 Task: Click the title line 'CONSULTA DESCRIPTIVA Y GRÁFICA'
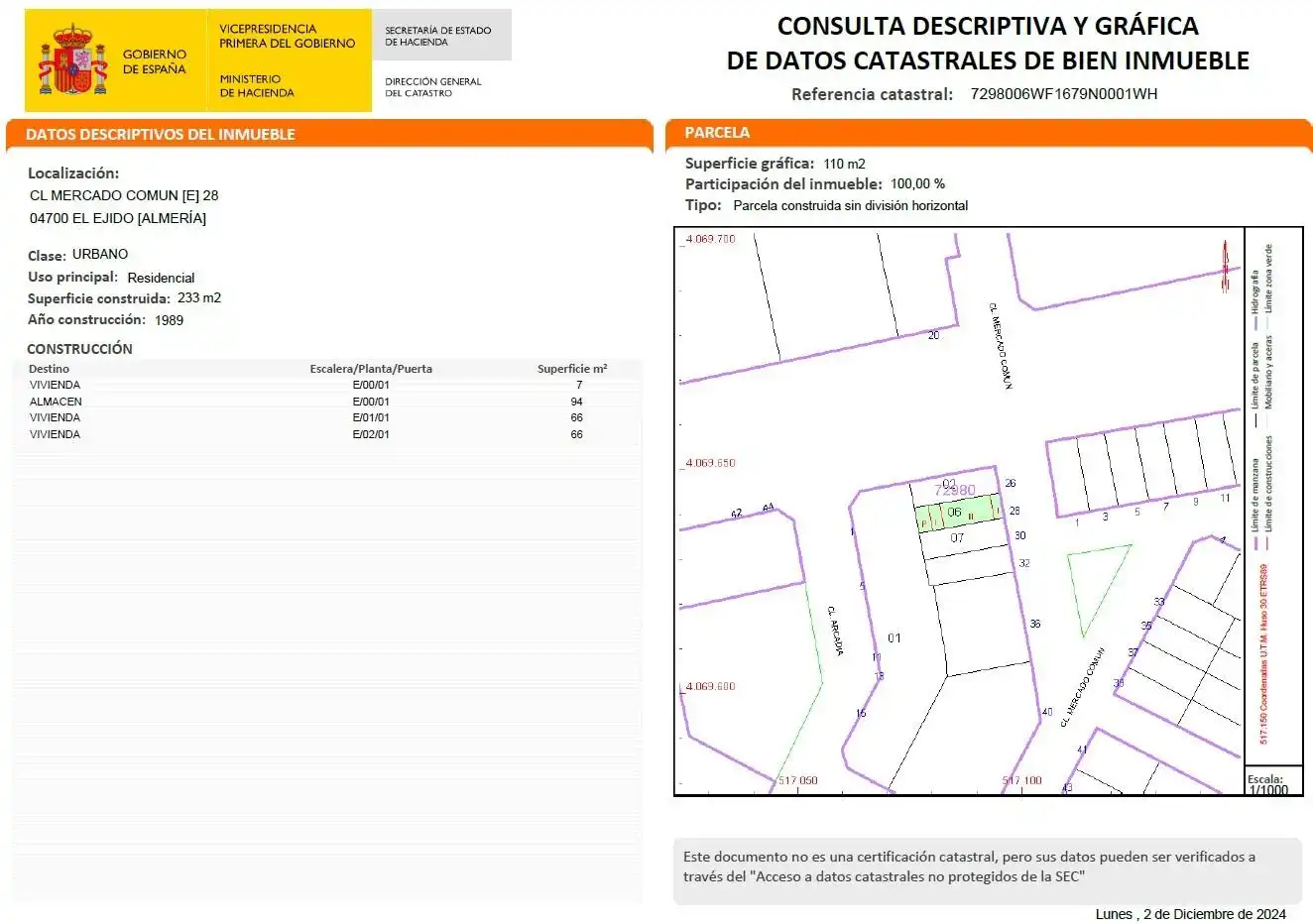point(988,26)
